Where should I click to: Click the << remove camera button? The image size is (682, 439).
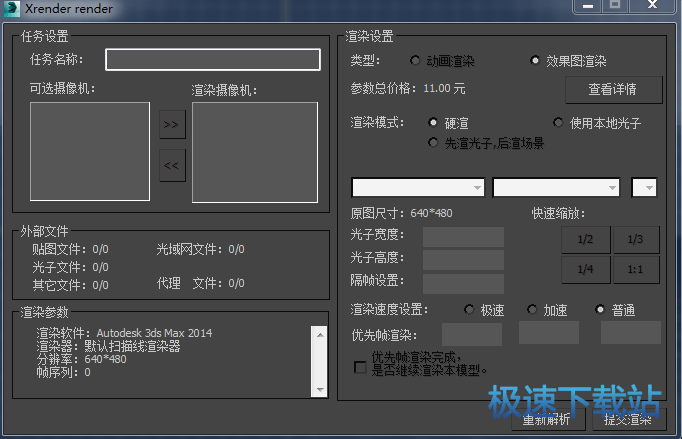[172, 165]
